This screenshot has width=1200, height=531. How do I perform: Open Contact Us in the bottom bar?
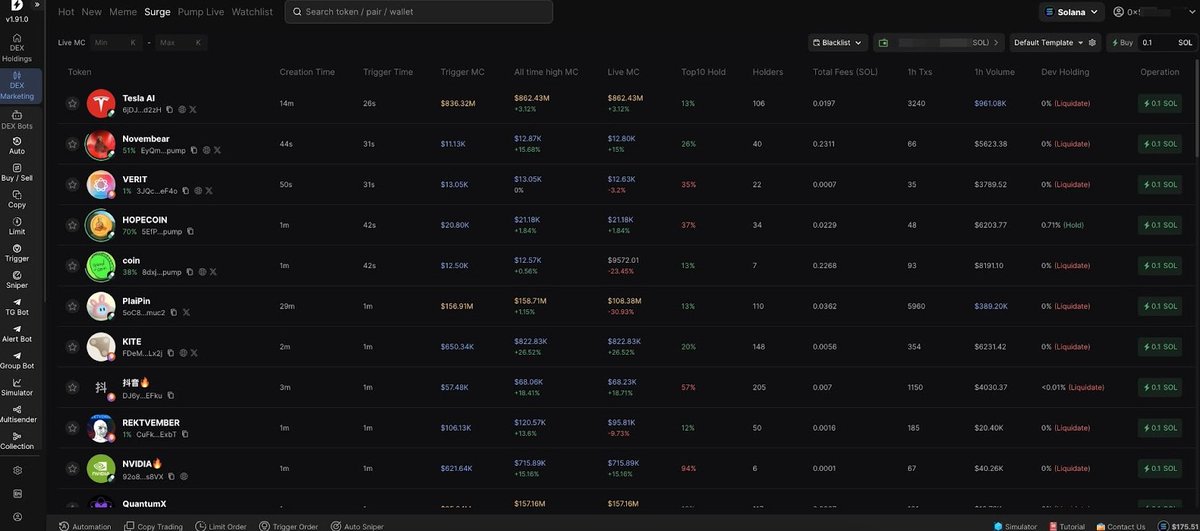click(x=1121, y=525)
